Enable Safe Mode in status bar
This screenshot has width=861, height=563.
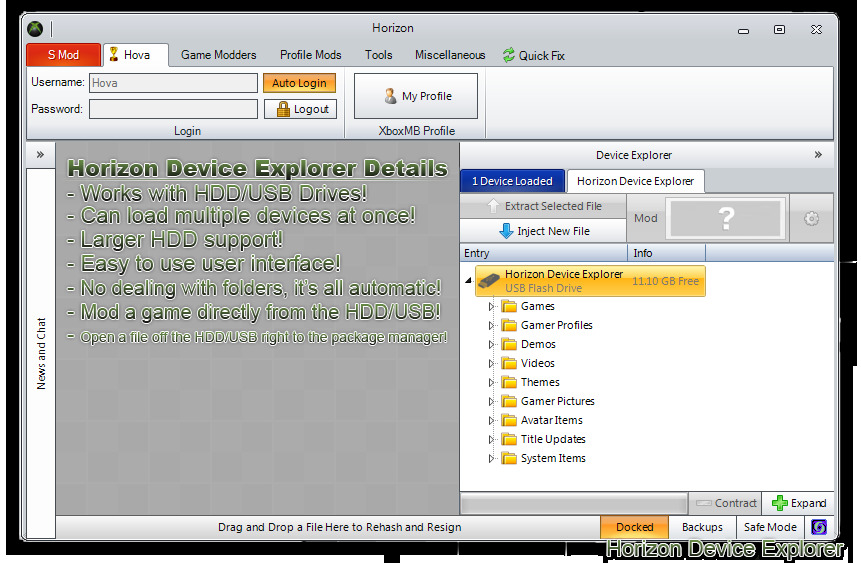pyautogui.click(x=769, y=527)
